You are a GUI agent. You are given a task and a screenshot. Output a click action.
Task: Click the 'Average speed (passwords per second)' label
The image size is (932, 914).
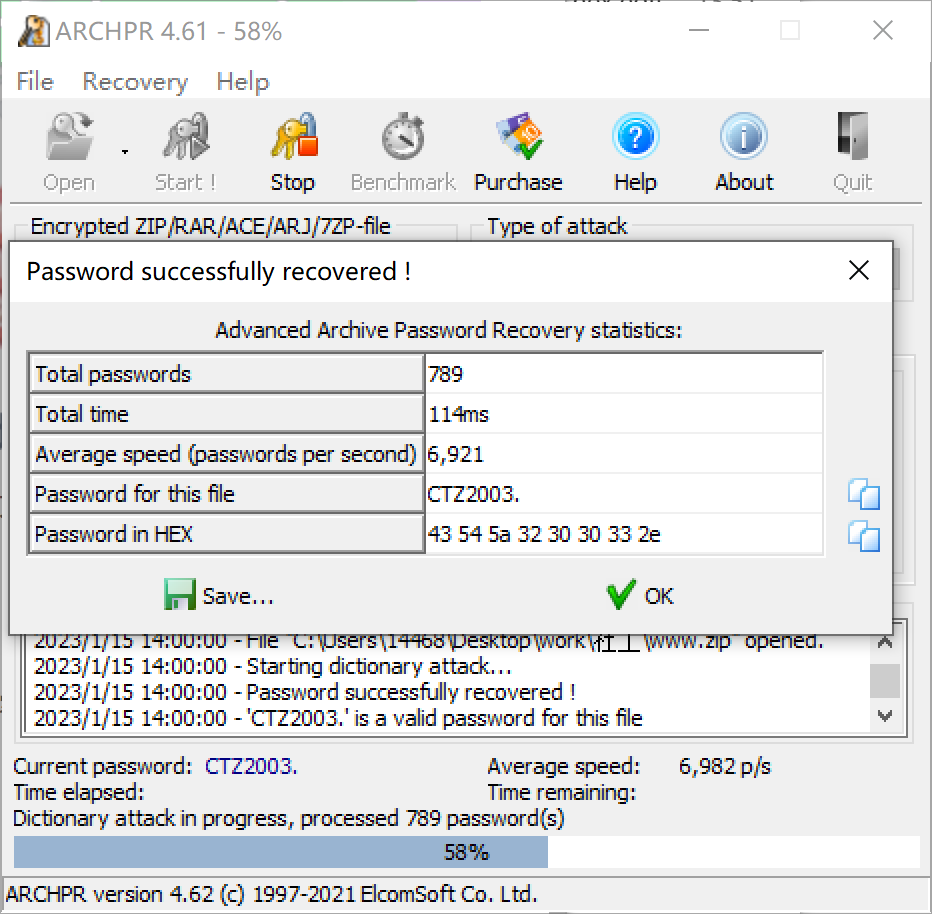[227, 454]
